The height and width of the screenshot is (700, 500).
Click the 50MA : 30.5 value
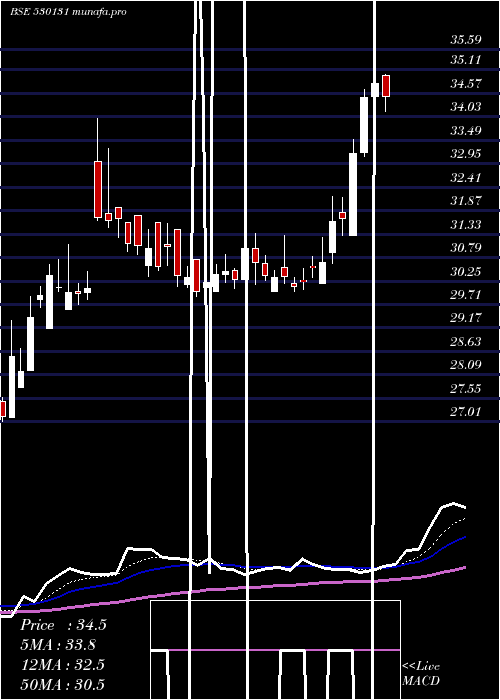pos(62,685)
